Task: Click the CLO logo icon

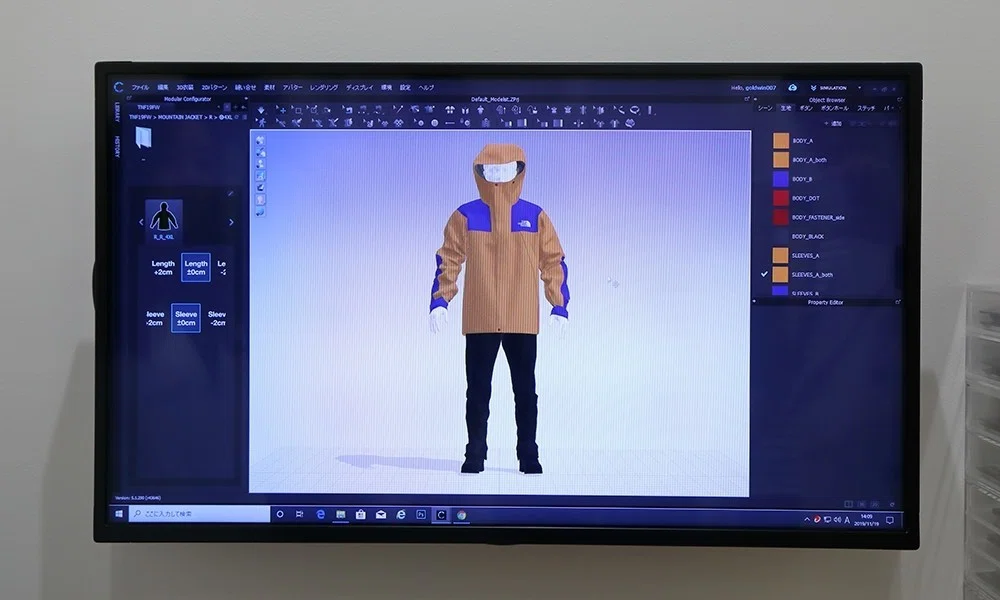Action: (x=119, y=87)
